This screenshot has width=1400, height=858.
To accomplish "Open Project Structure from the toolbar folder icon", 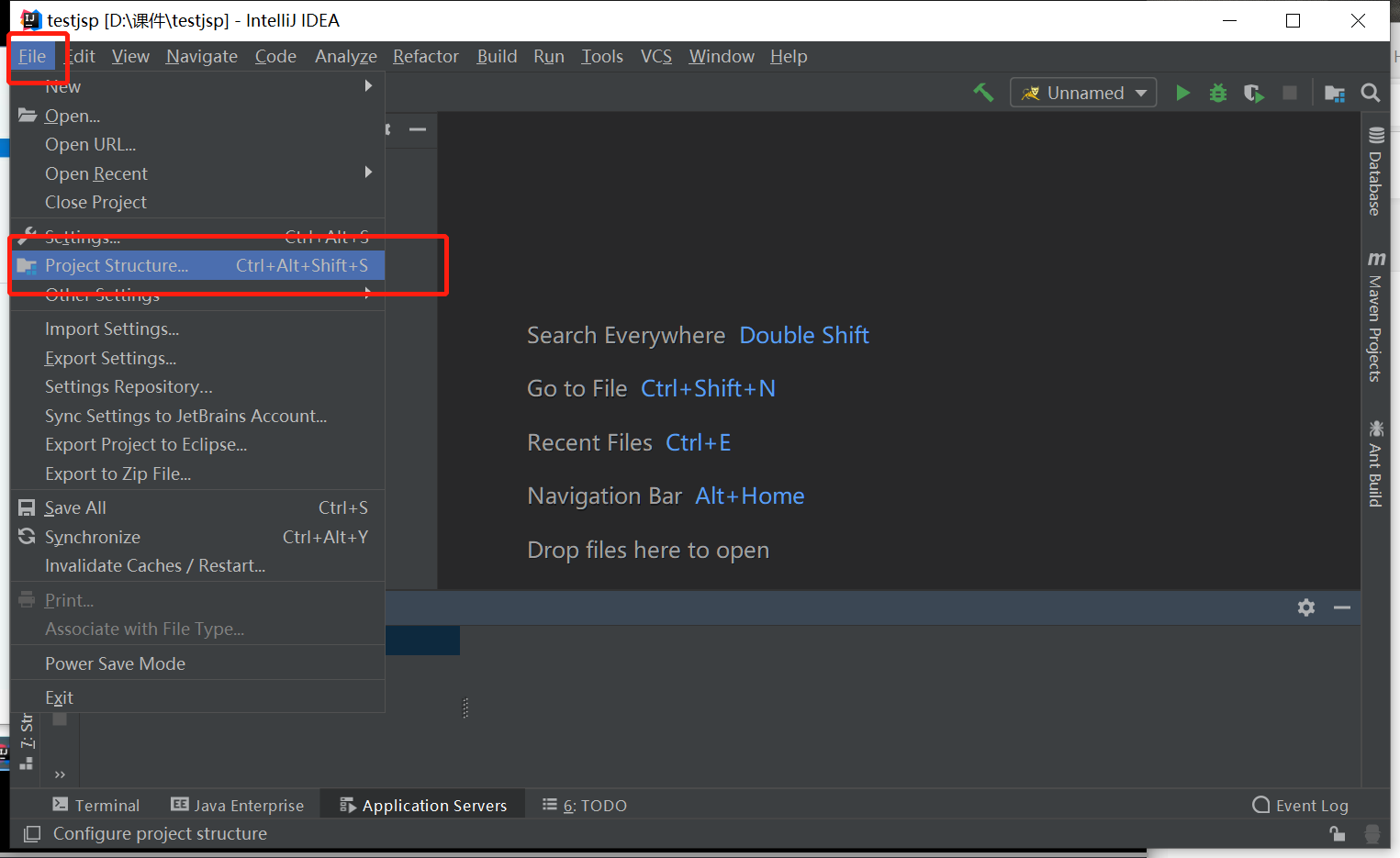I will pos(1335,93).
